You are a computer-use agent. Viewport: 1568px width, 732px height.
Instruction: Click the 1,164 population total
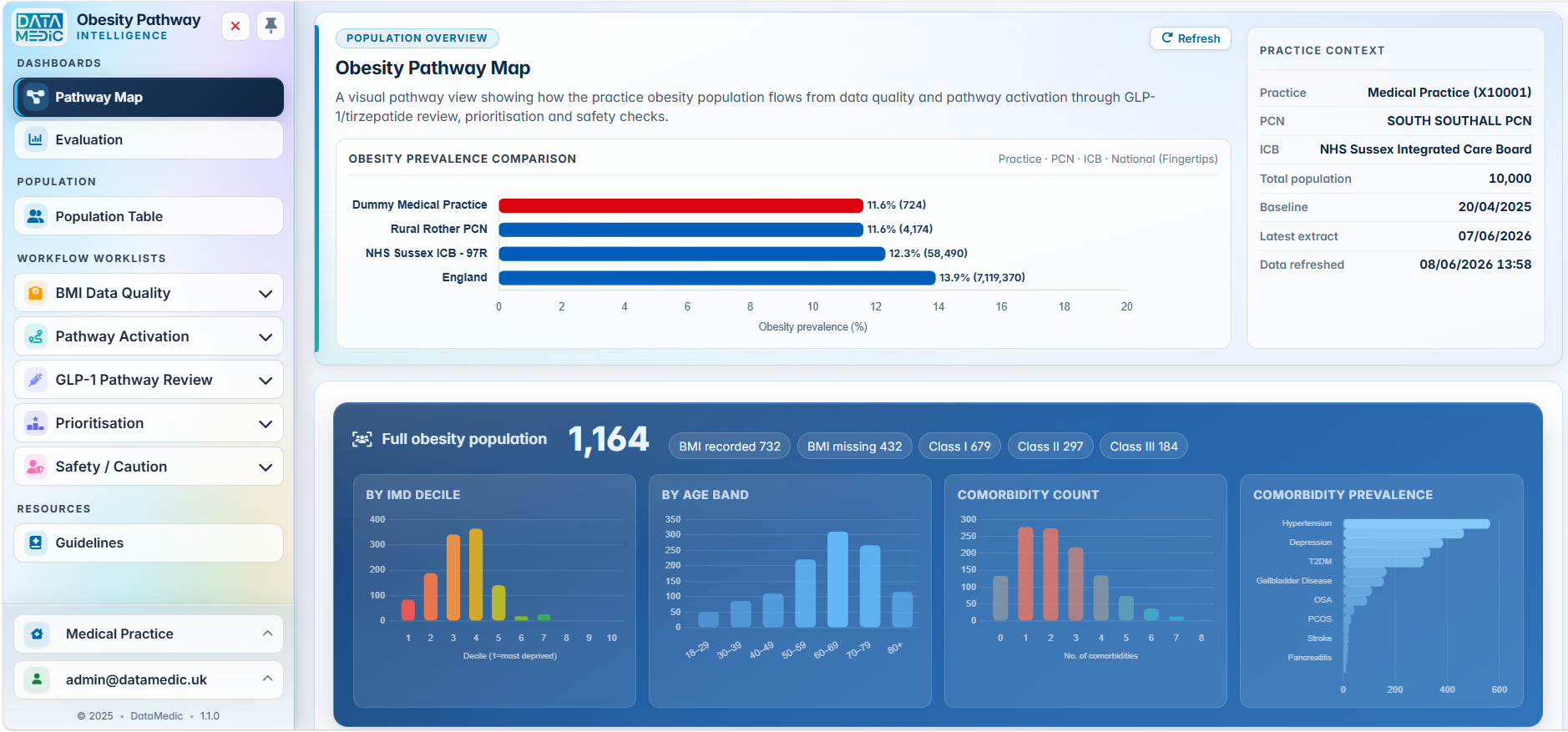pos(608,440)
